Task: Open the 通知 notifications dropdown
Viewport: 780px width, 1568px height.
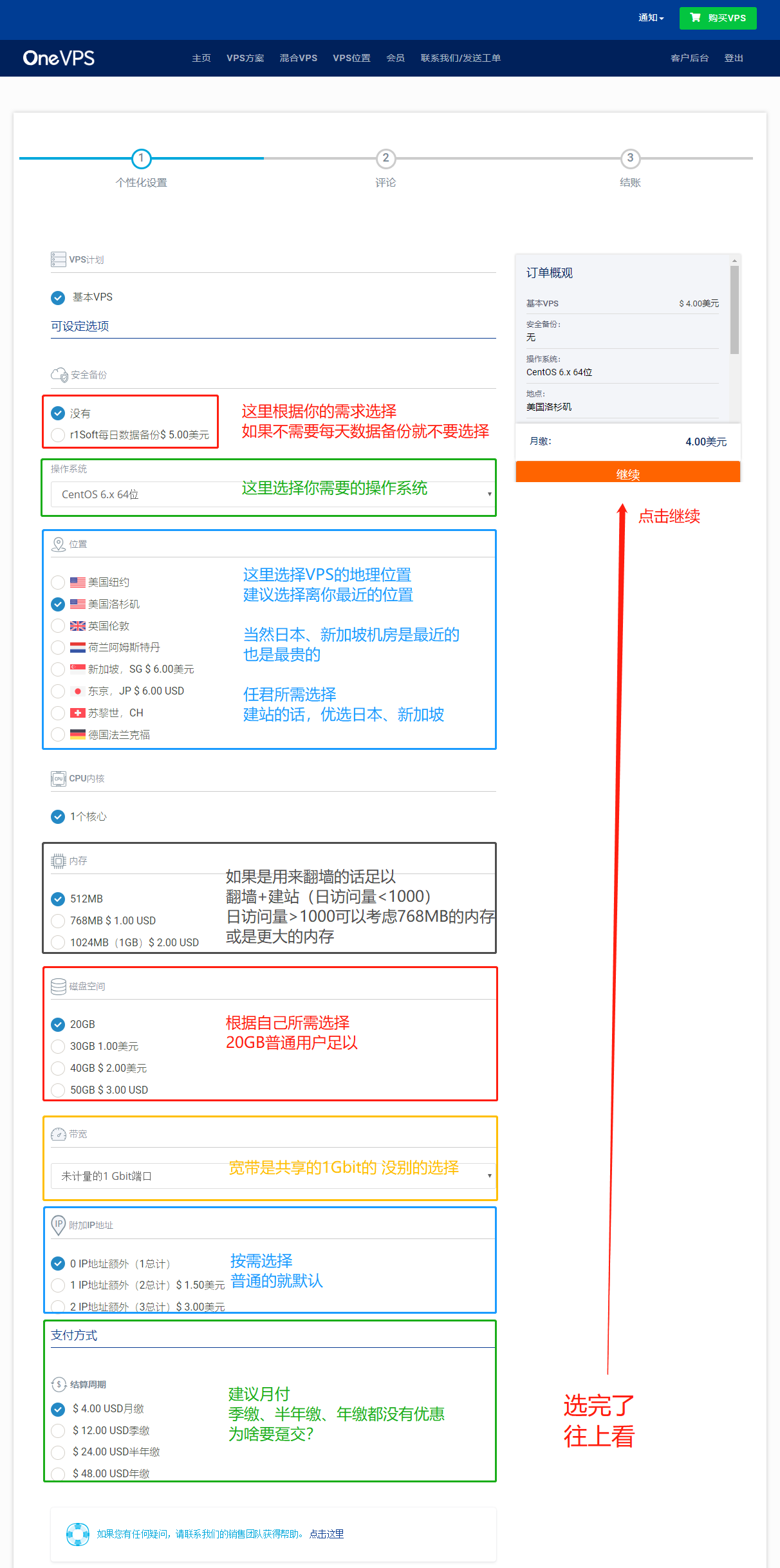Action: tap(651, 18)
